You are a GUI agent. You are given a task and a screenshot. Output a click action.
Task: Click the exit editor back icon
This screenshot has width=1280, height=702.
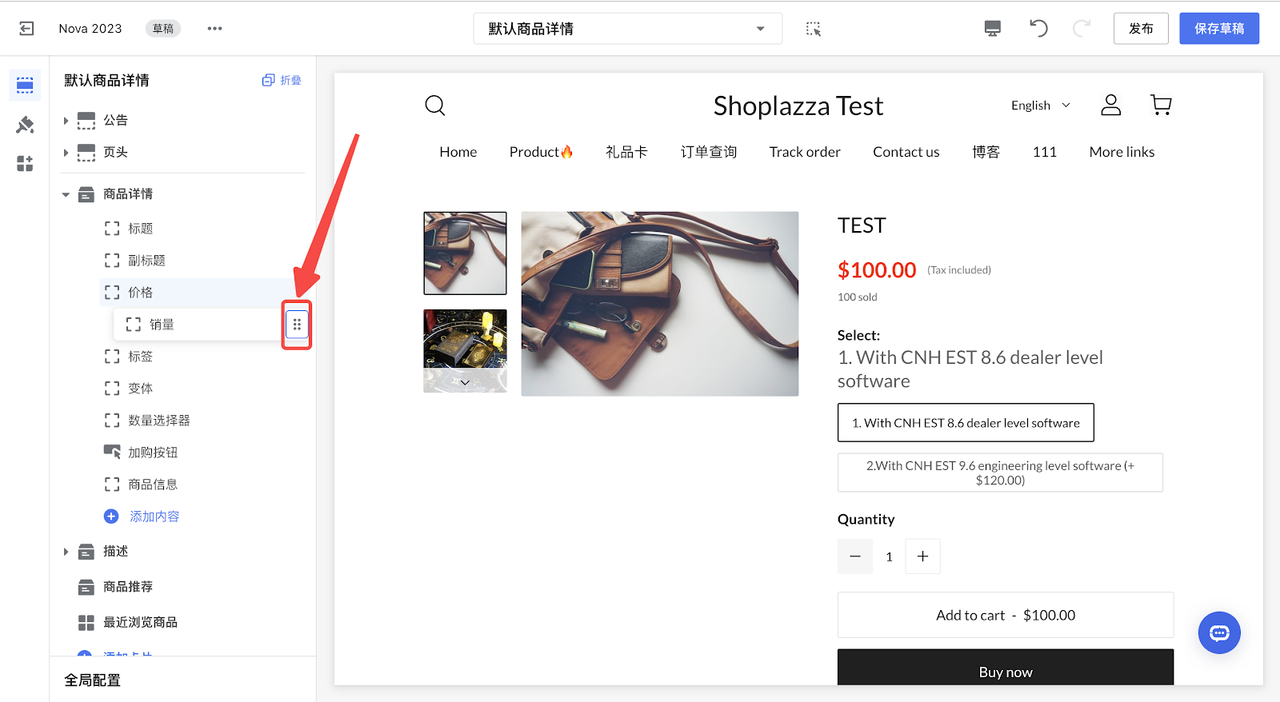(x=27, y=28)
